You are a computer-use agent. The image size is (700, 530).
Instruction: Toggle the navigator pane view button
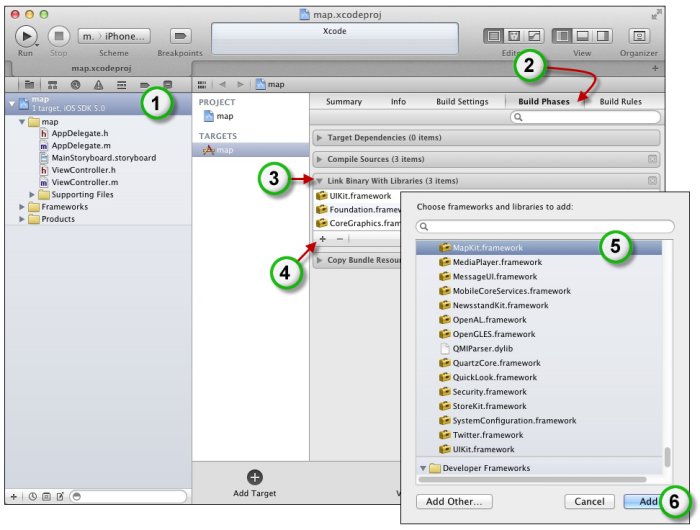click(562, 36)
